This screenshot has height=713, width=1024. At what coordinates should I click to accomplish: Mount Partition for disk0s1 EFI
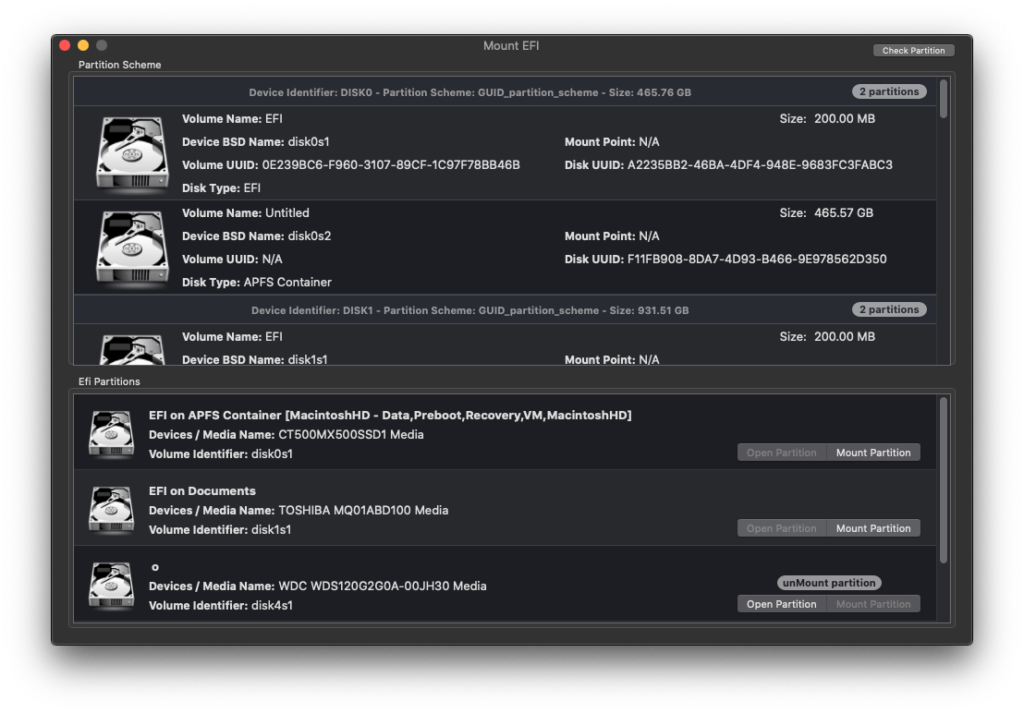(x=873, y=453)
